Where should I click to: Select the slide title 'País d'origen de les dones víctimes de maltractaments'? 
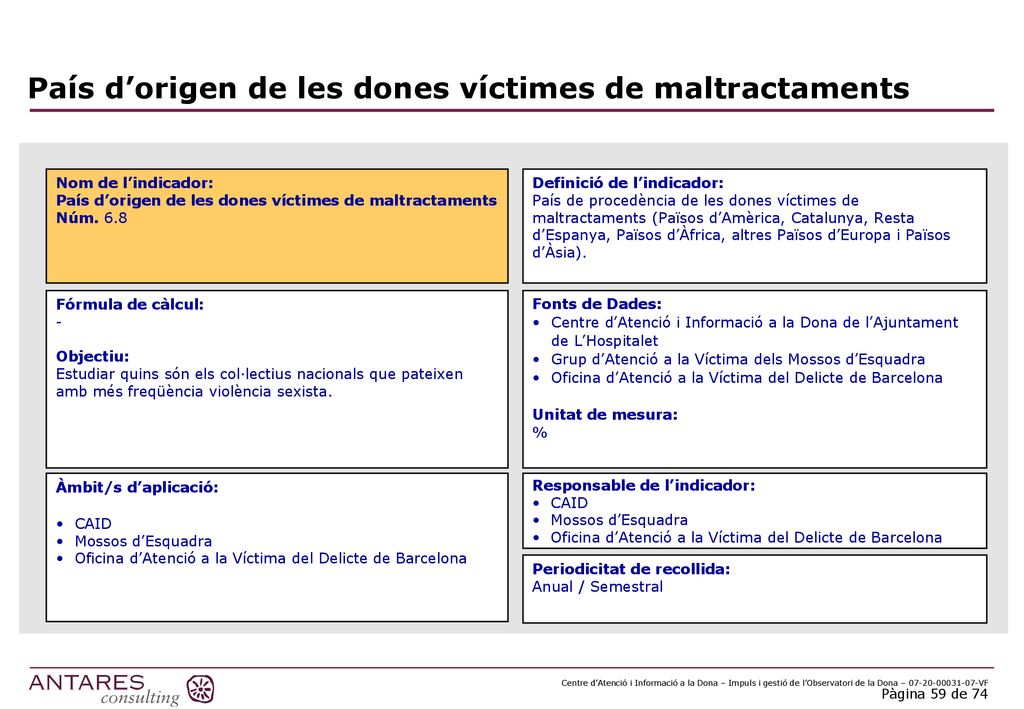[x=468, y=88]
